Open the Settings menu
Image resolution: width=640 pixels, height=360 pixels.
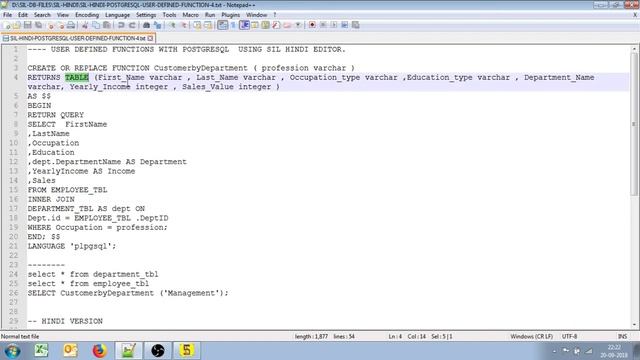coord(146,15)
